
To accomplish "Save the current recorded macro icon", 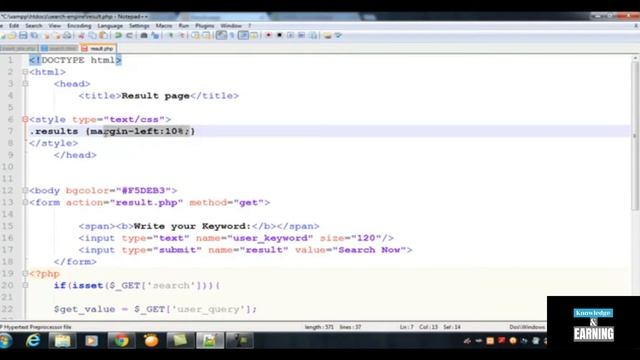I will coord(313,36).
